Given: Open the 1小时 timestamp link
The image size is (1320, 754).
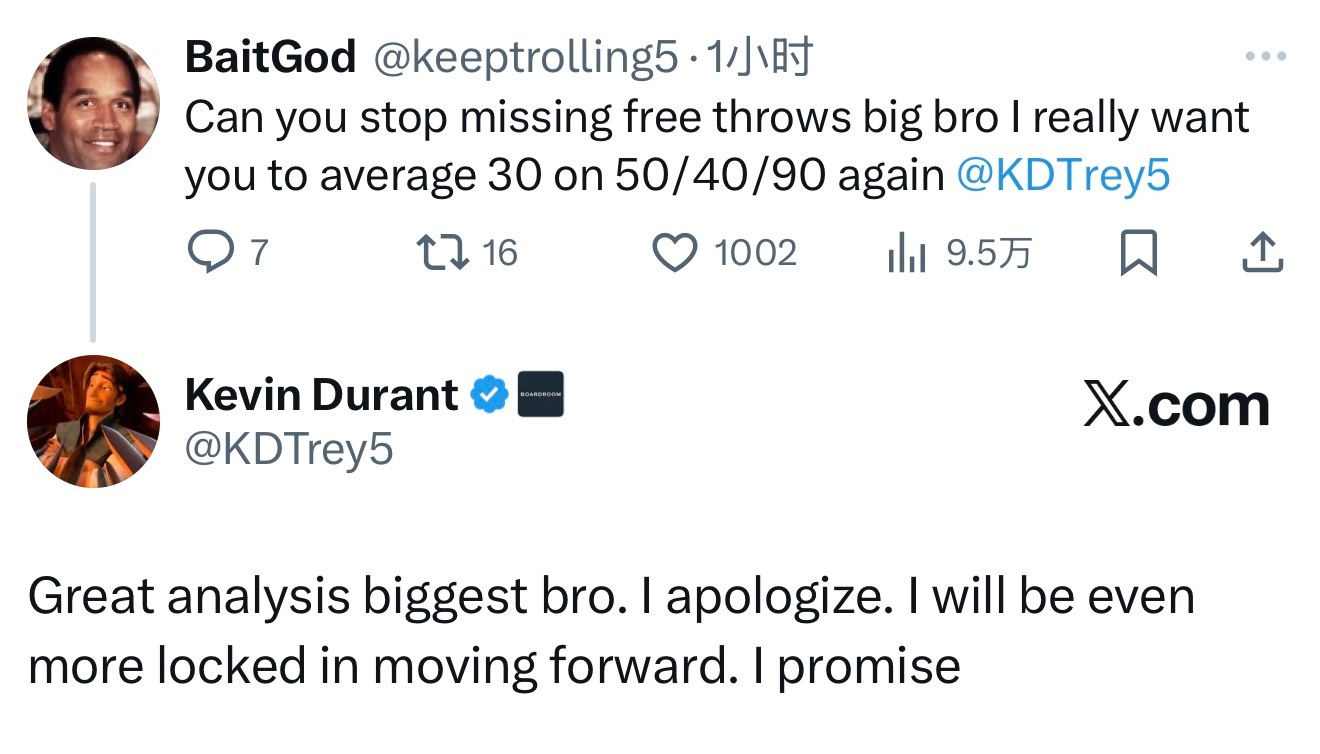Looking at the screenshot, I should click(x=760, y=59).
